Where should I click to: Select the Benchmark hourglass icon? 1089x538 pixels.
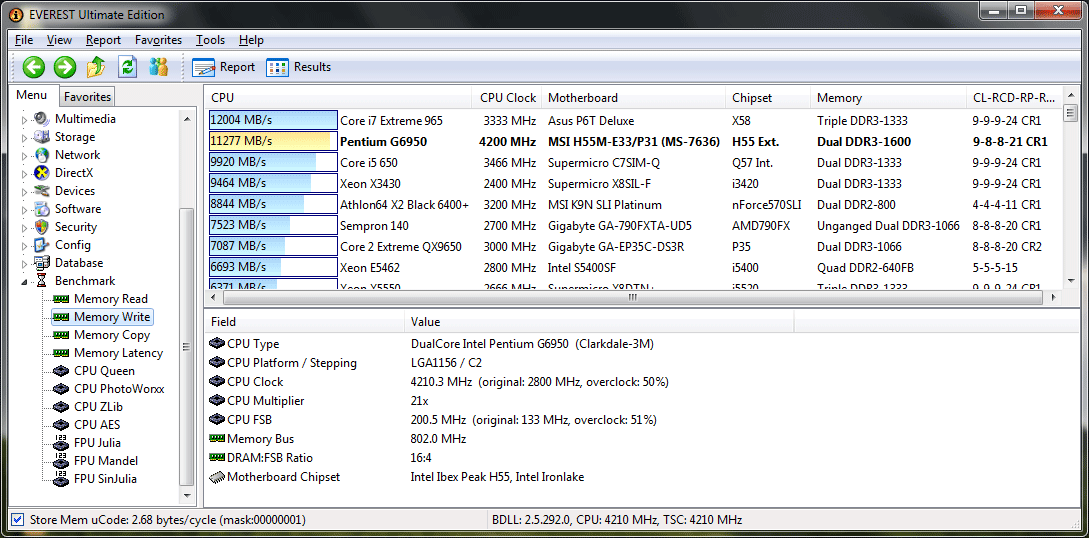pyautogui.click(x=42, y=281)
